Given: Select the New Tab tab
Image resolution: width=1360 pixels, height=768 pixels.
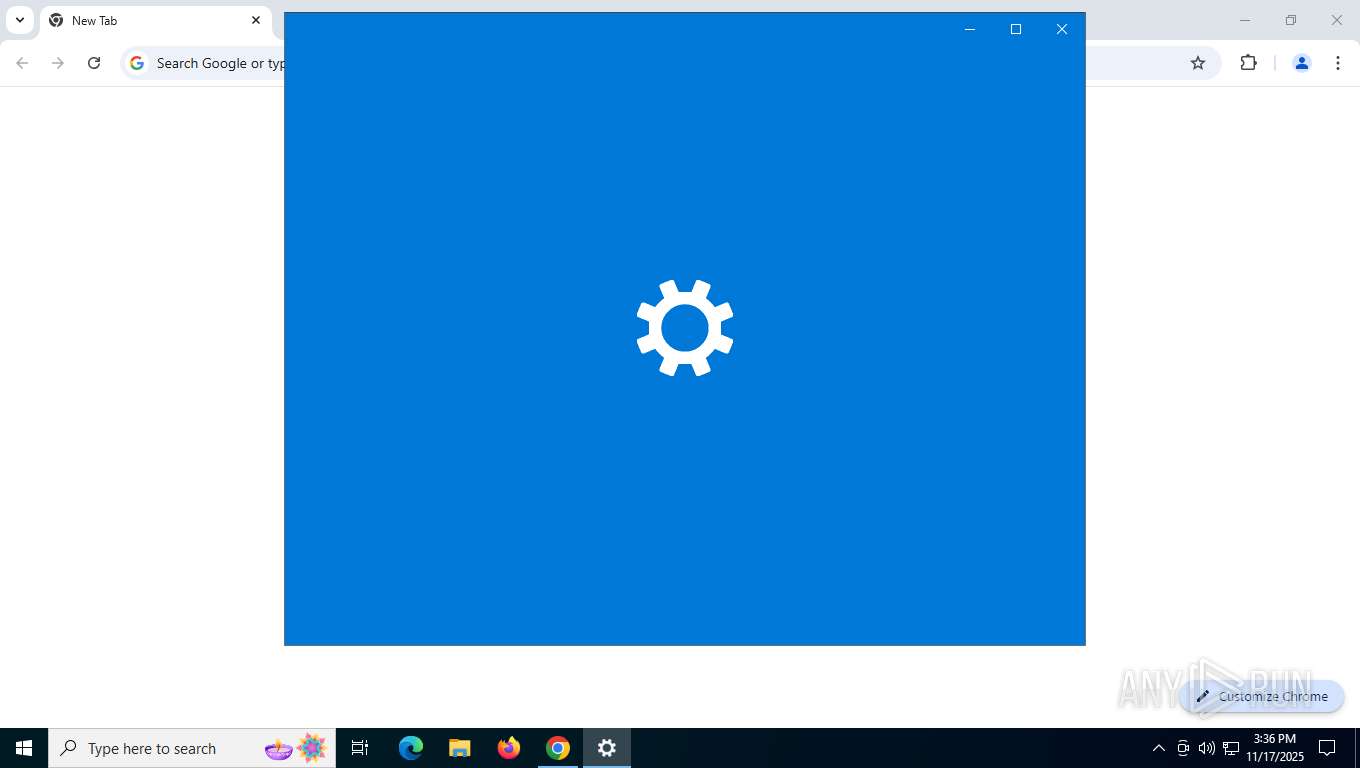Looking at the screenshot, I should [x=155, y=21].
